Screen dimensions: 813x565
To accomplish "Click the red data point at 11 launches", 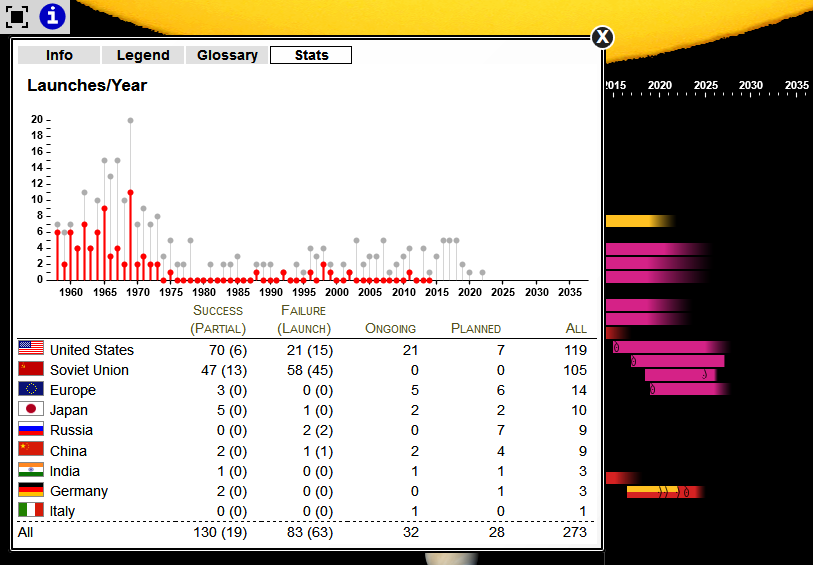I will 131,192.
